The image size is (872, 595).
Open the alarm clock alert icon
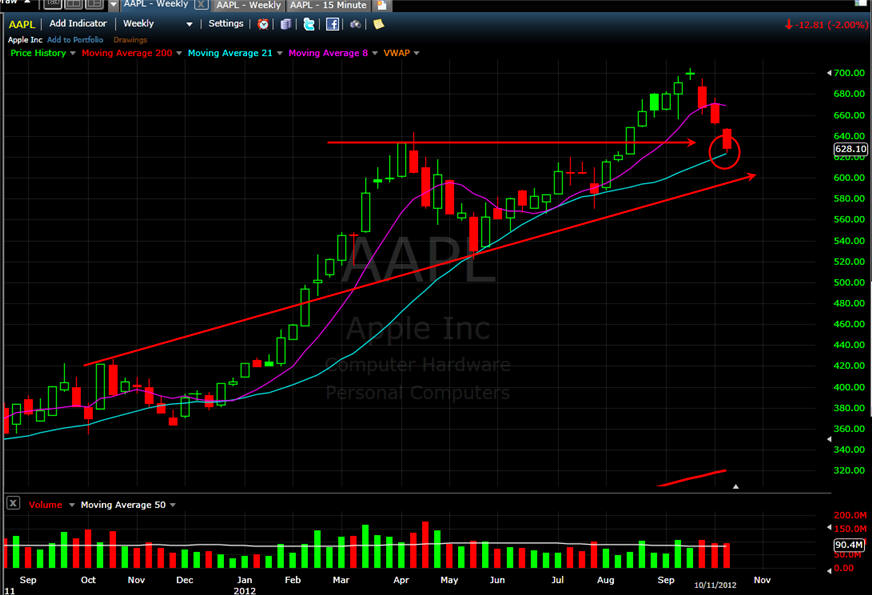tap(263, 24)
